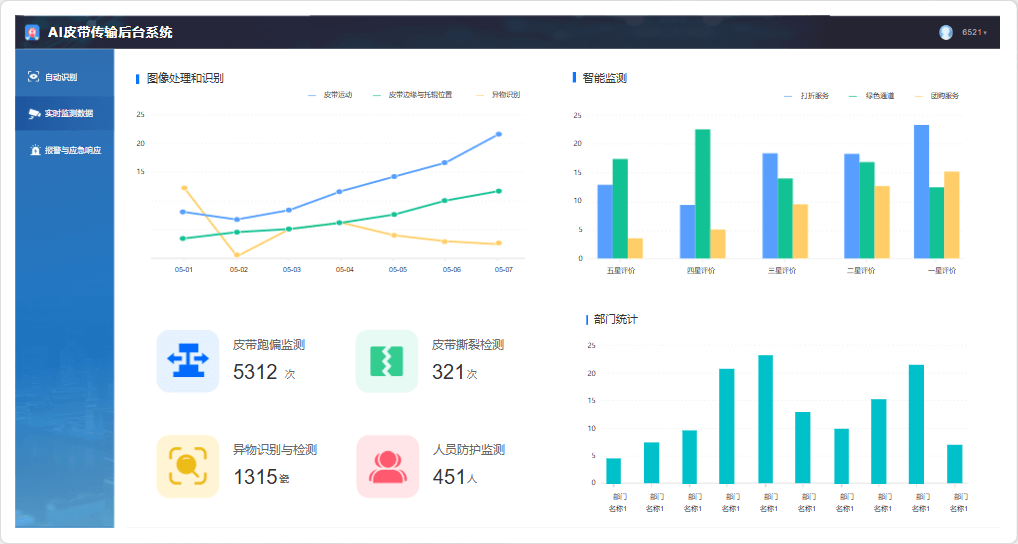Click the 05-07 blue line data point
The height and width of the screenshot is (544, 1018).
click(499, 134)
